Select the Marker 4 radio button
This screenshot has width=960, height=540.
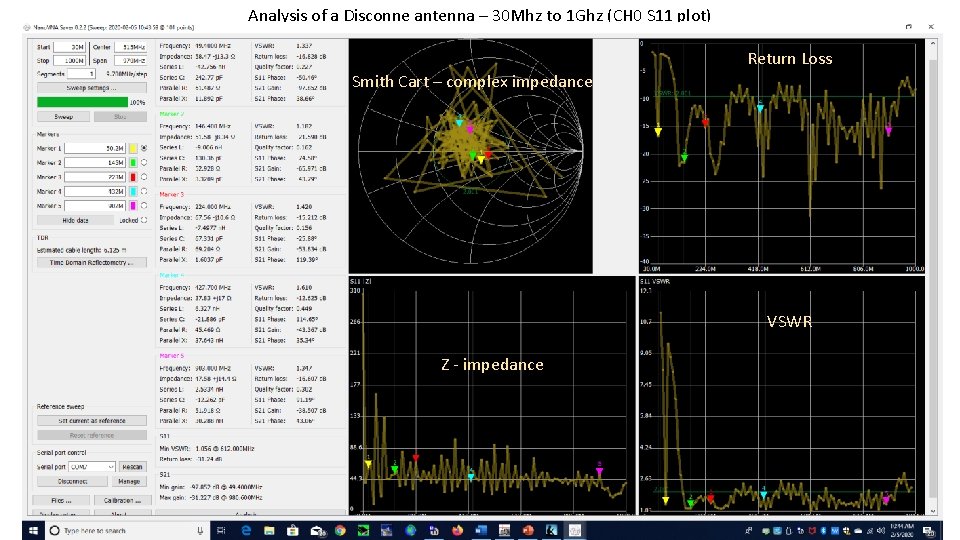[144, 191]
